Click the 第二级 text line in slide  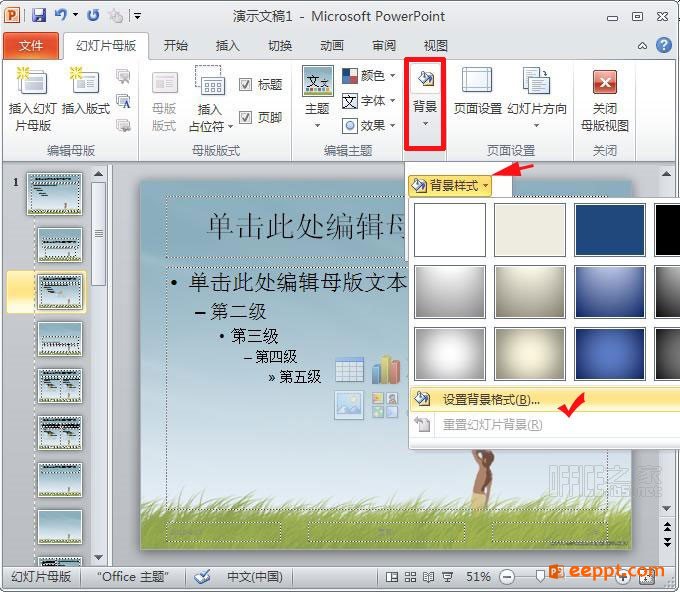pos(238,311)
